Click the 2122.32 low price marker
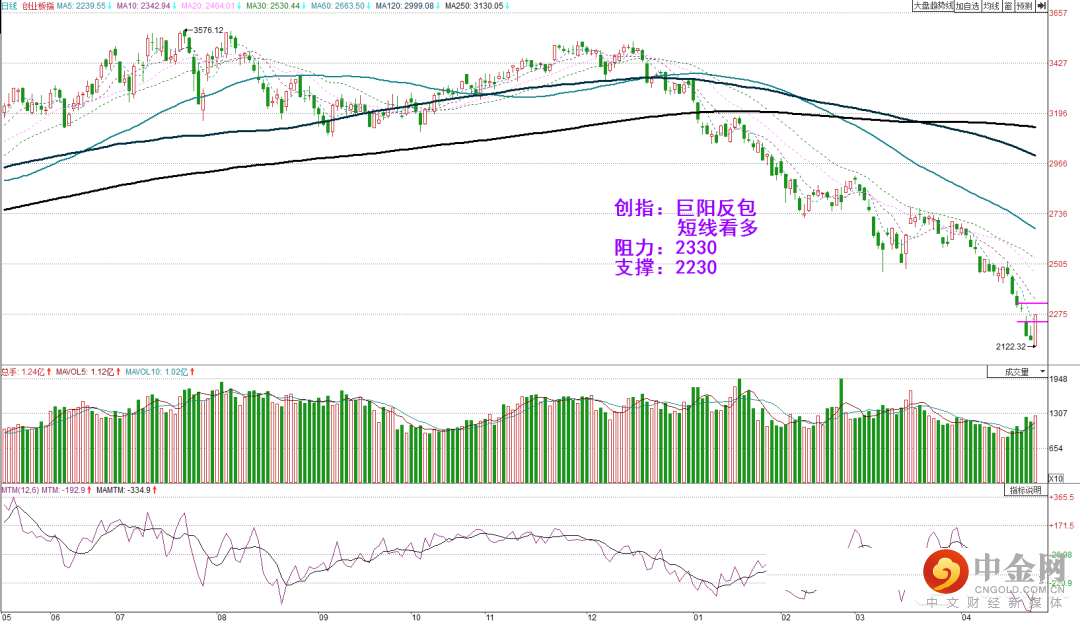Screen dimensions: 1080x621 1010,346
